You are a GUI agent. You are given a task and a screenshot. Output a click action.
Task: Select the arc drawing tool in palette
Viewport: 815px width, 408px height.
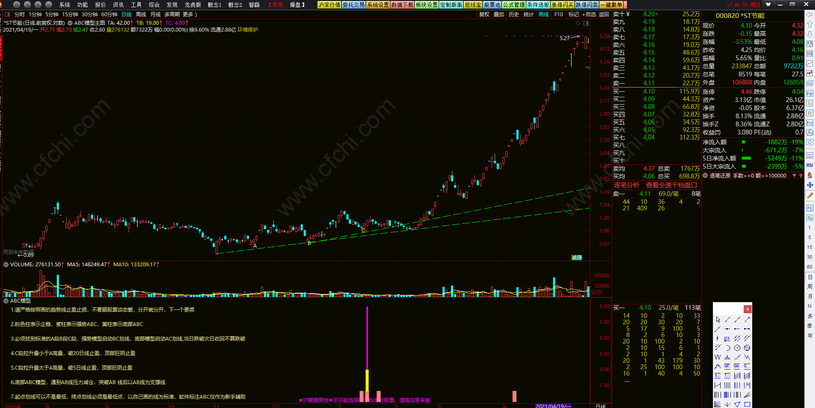727,348
